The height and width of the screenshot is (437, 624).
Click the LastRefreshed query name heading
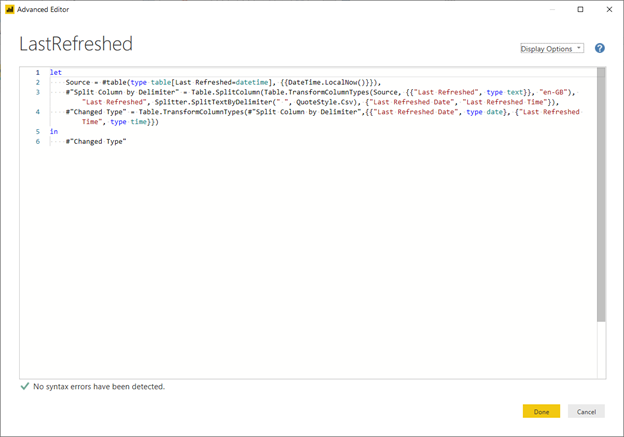click(76, 45)
